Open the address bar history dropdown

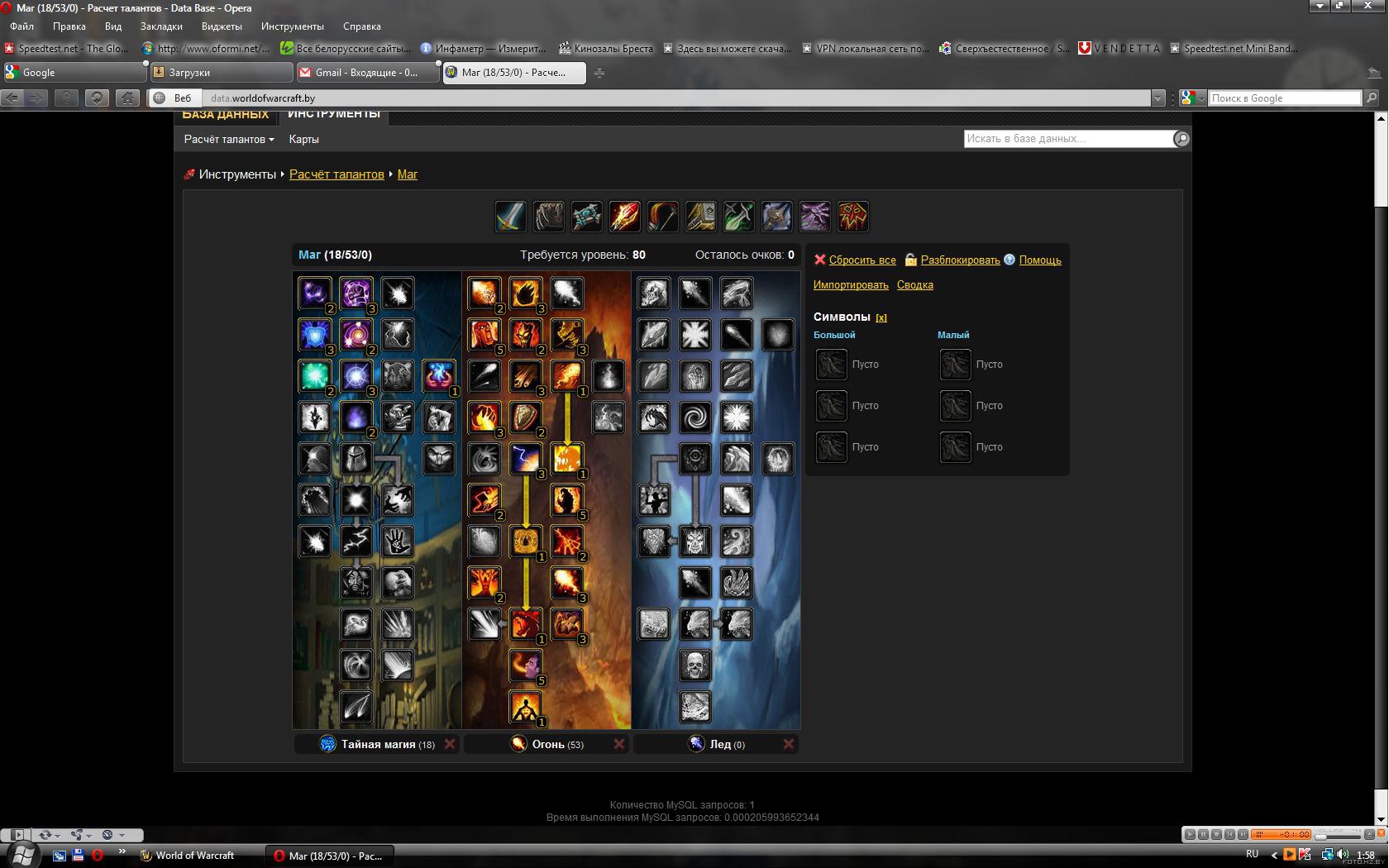[1157, 98]
